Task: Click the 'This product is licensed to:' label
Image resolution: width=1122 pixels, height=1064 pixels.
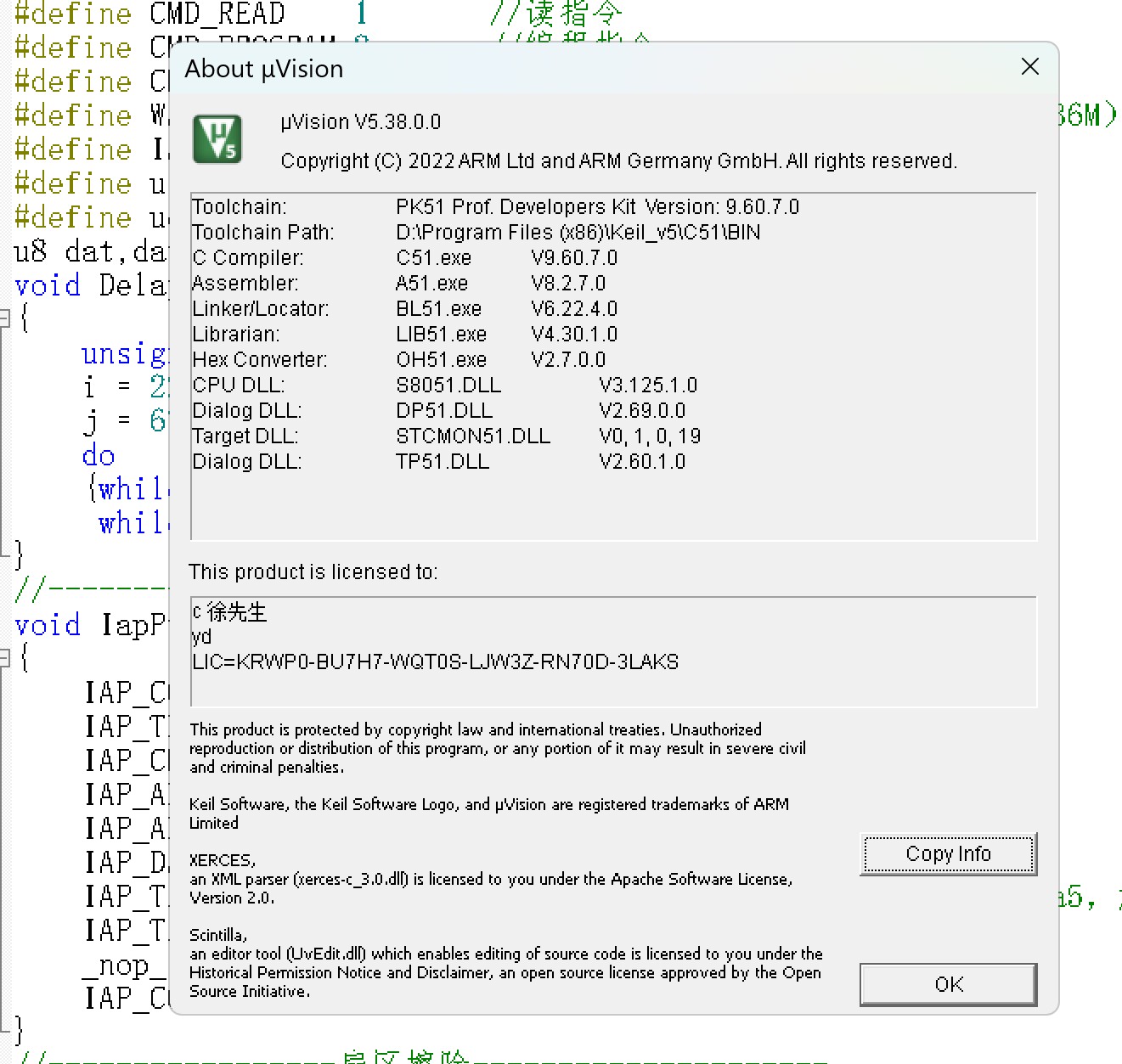Action: pos(313,572)
